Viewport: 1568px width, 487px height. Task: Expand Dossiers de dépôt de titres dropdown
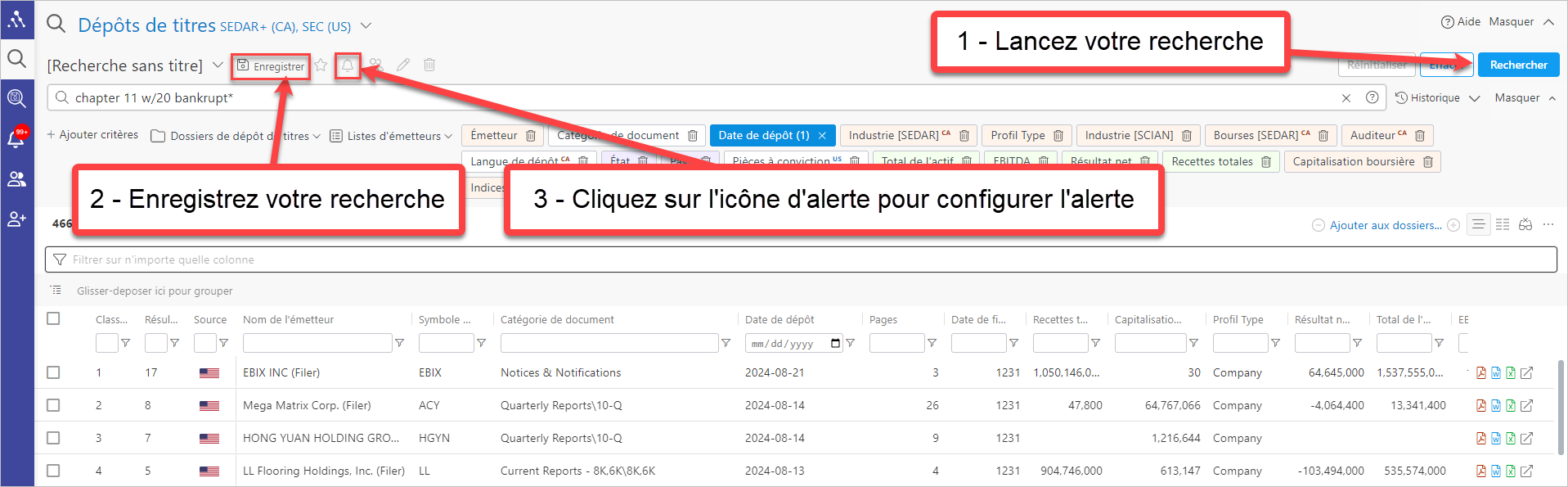236,136
